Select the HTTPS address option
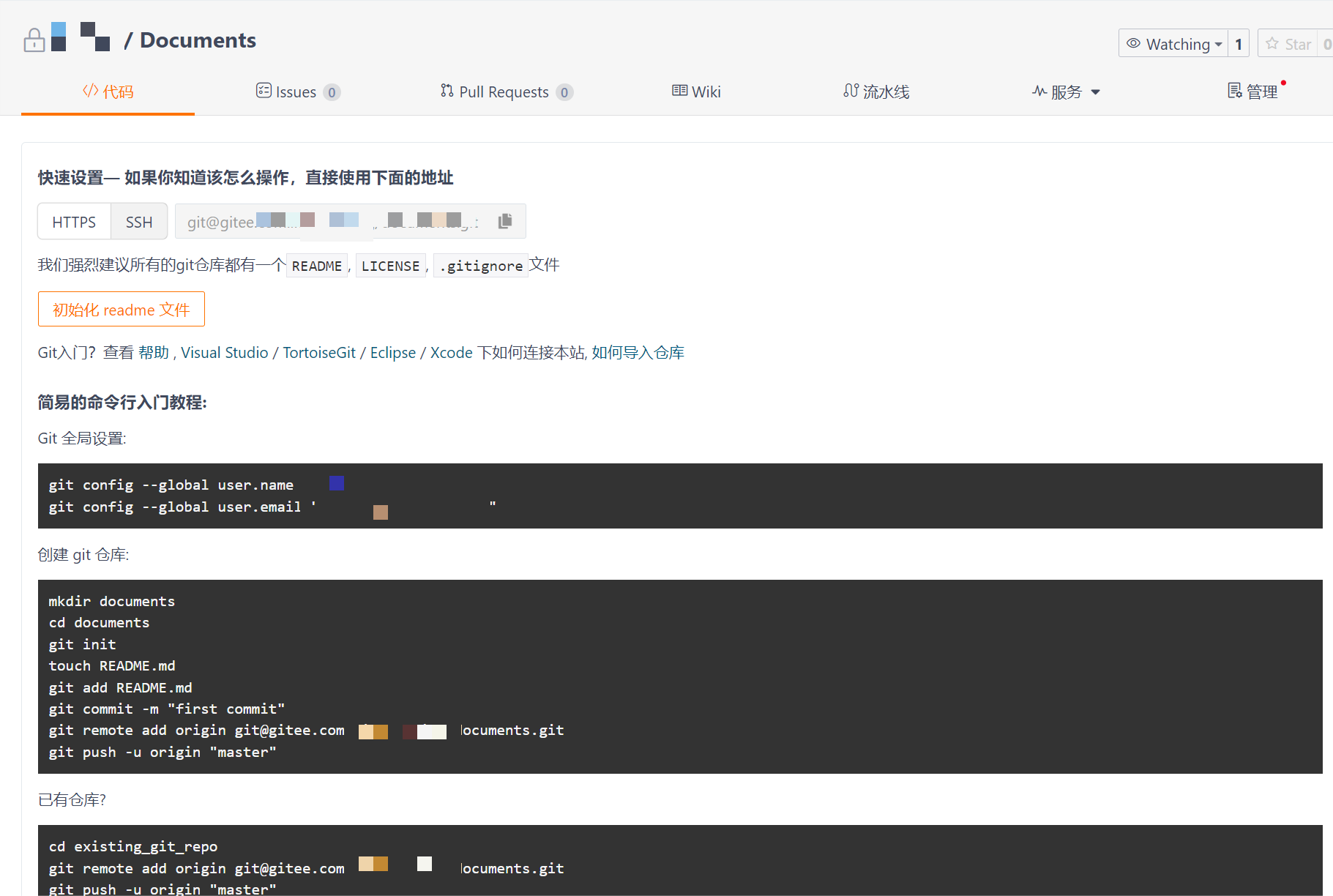Viewport: 1333px width, 896px height. (x=74, y=222)
